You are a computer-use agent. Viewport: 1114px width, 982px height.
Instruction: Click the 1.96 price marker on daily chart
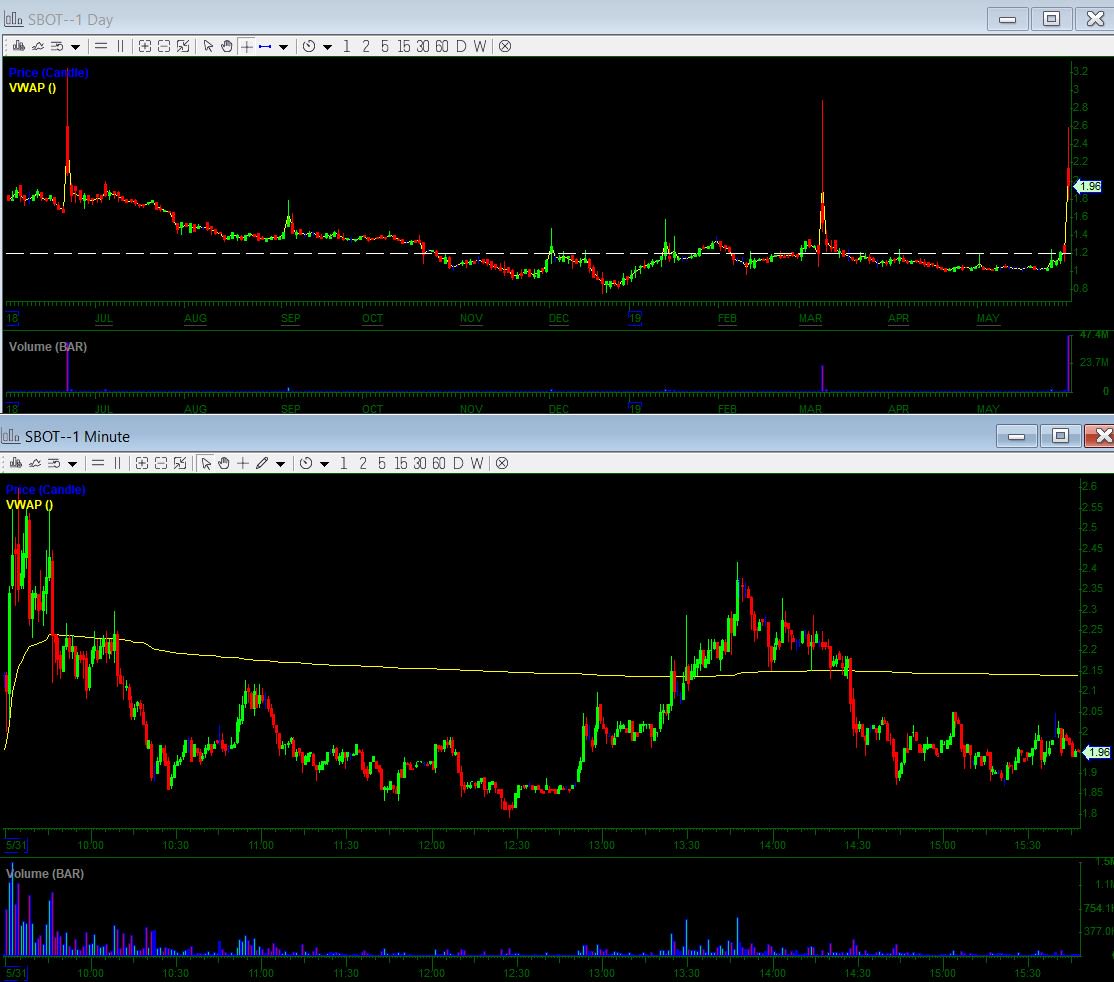(x=1088, y=186)
